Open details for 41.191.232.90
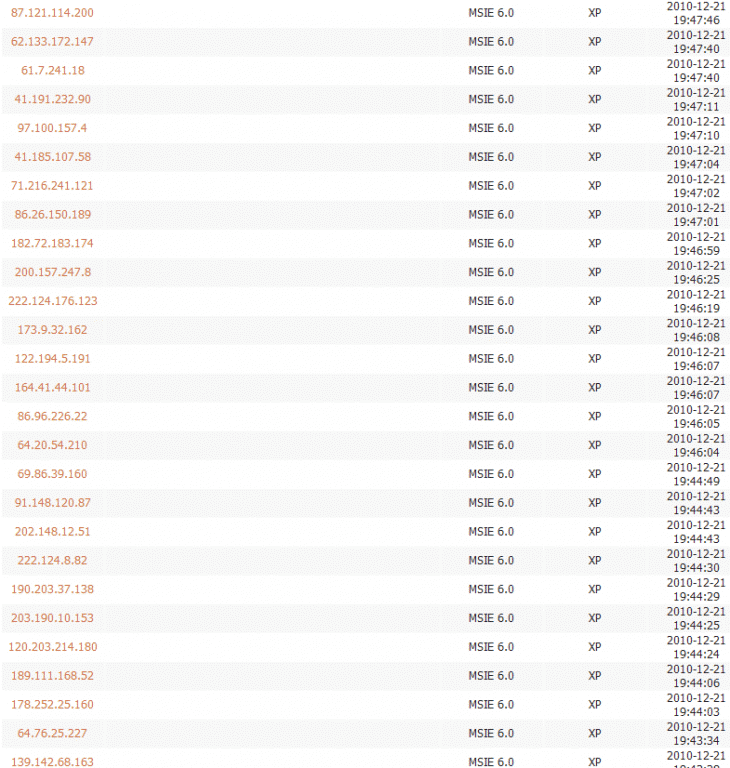 [52, 99]
